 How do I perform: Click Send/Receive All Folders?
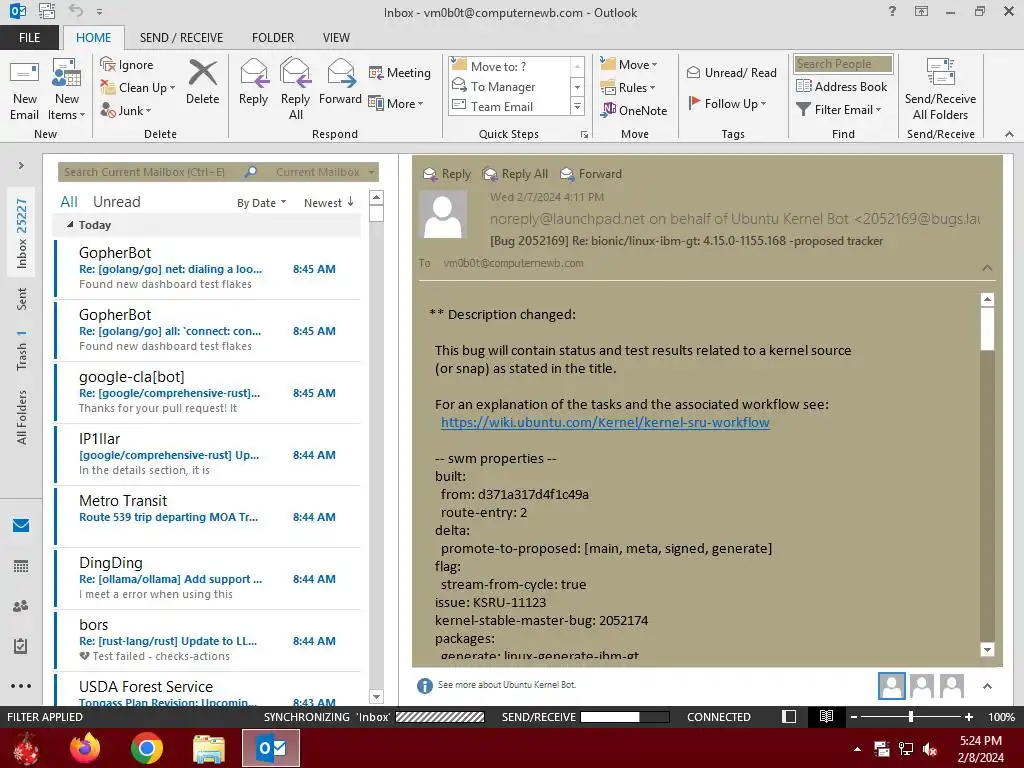(940, 89)
